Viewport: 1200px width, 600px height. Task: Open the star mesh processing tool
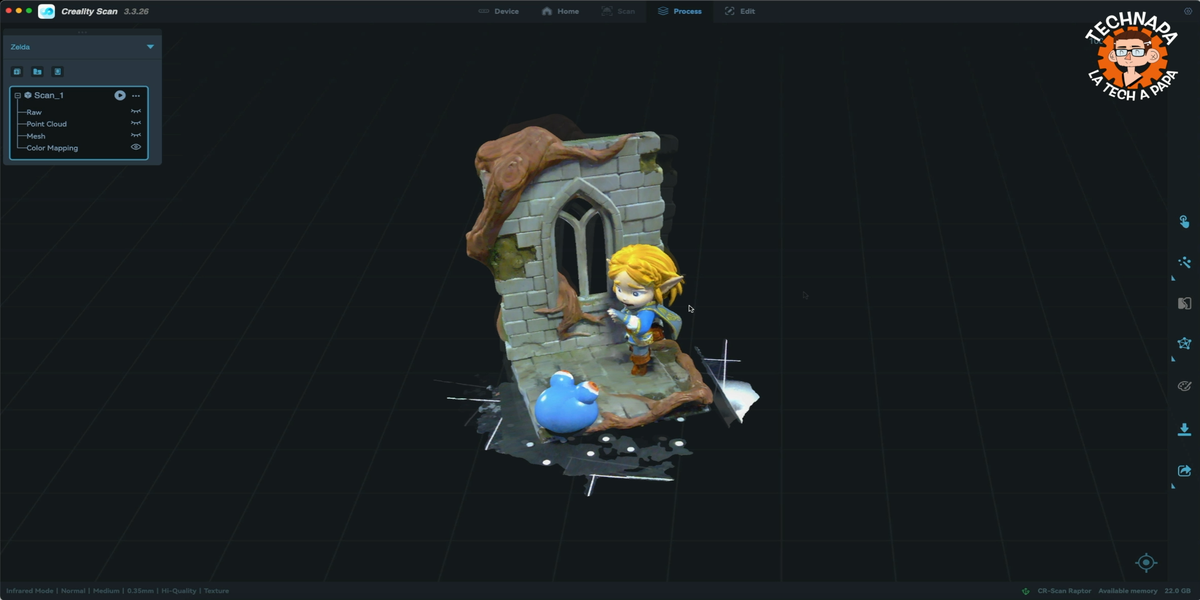(x=1184, y=343)
